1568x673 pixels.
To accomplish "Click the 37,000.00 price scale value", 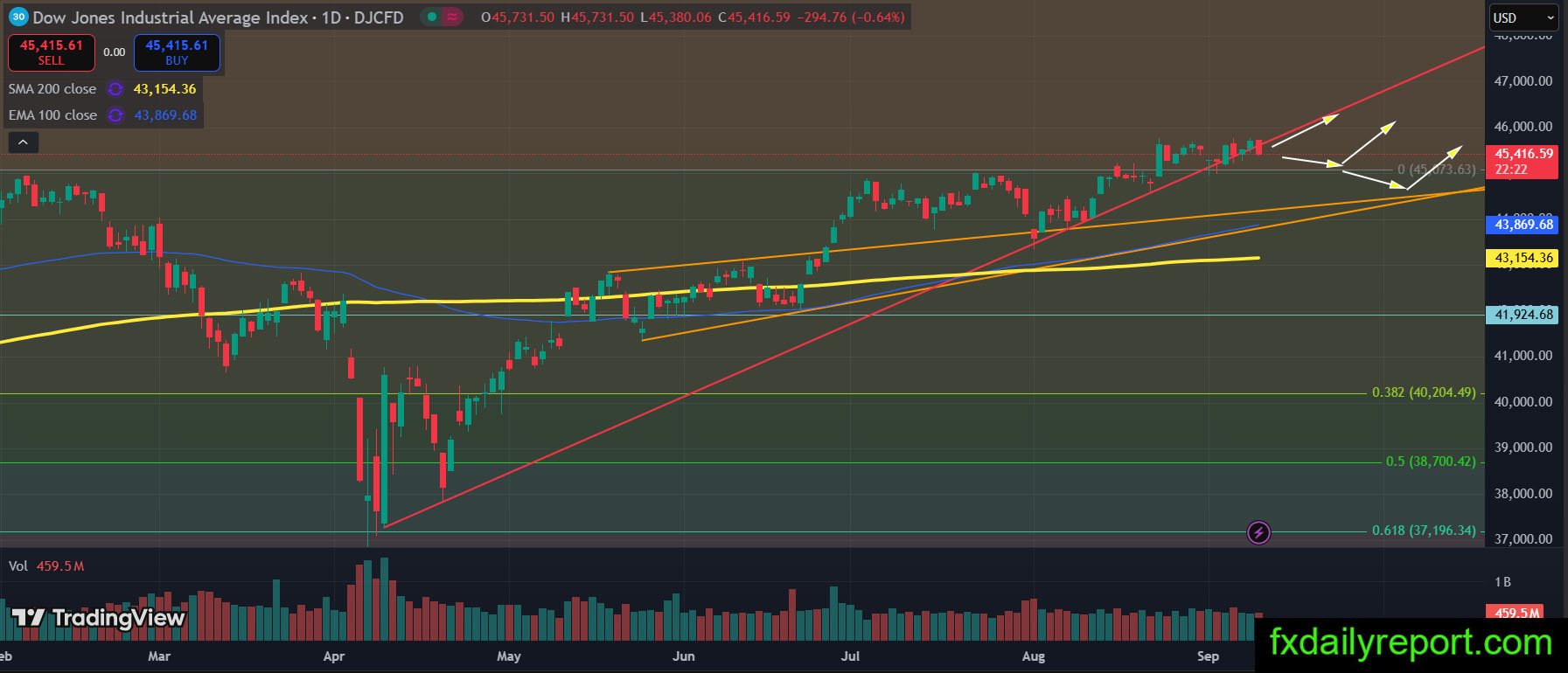I will [1523, 539].
